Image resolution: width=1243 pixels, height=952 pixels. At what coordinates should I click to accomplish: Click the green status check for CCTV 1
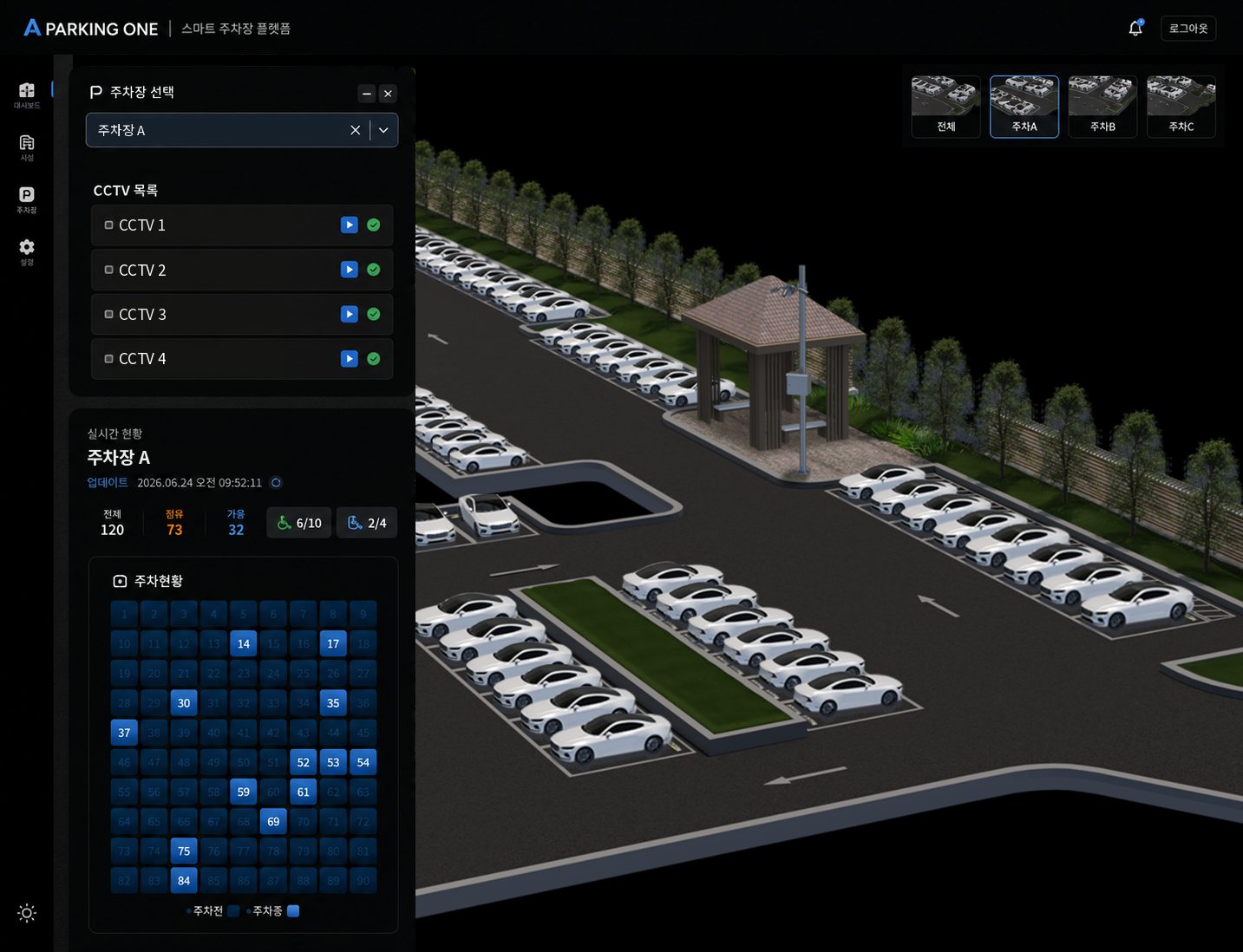[374, 225]
